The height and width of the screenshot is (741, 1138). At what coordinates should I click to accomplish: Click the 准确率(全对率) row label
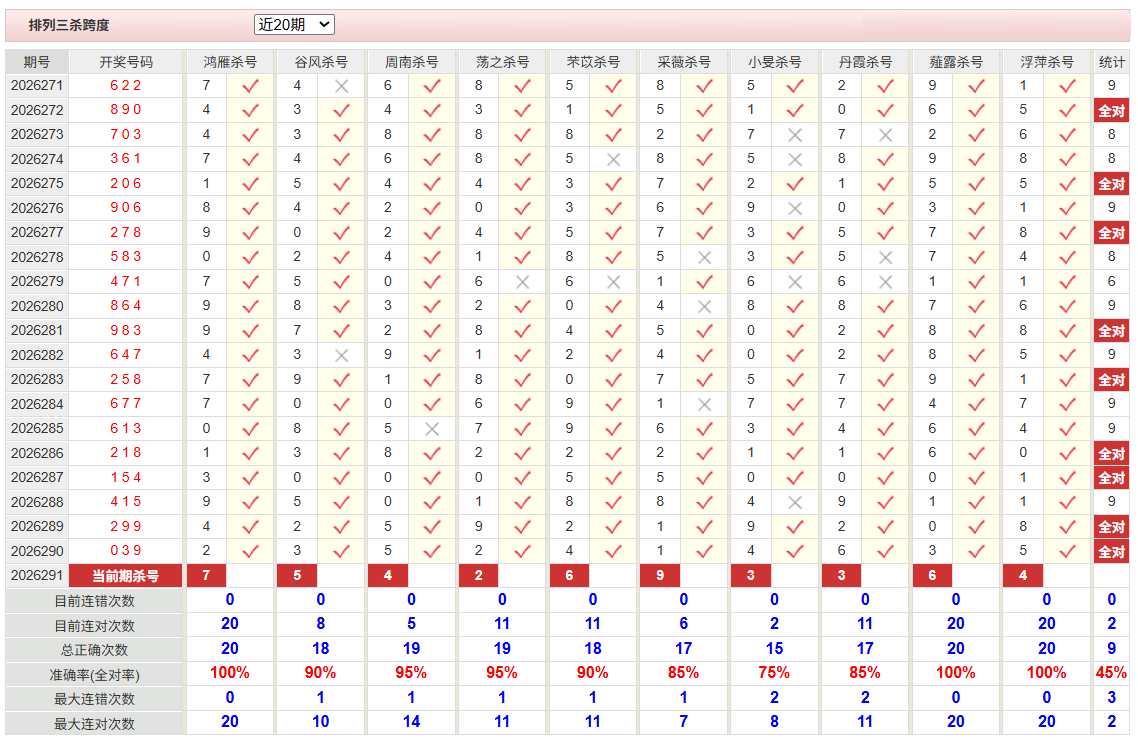click(94, 675)
